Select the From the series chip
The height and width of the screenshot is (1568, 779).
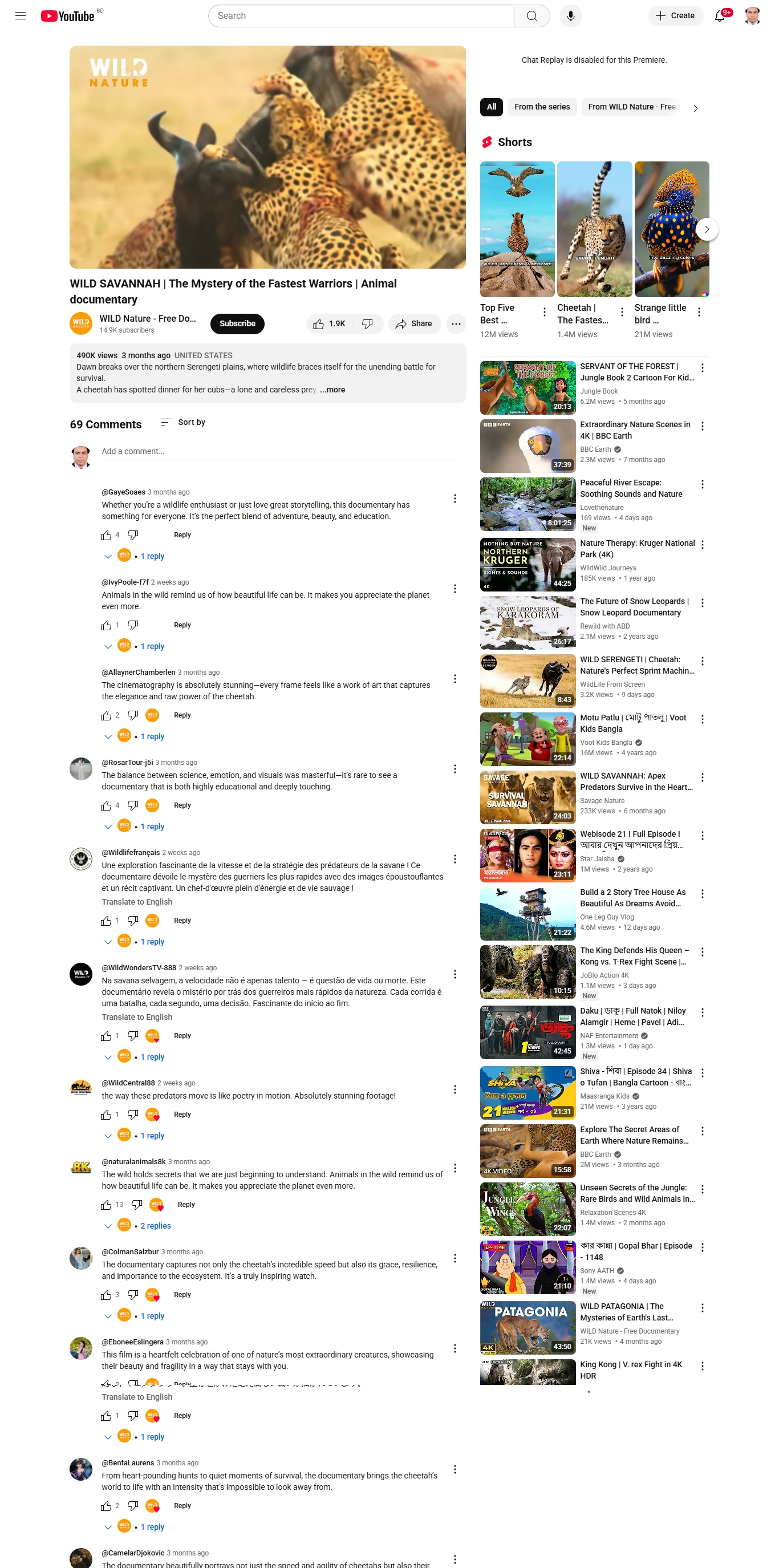pos(542,107)
